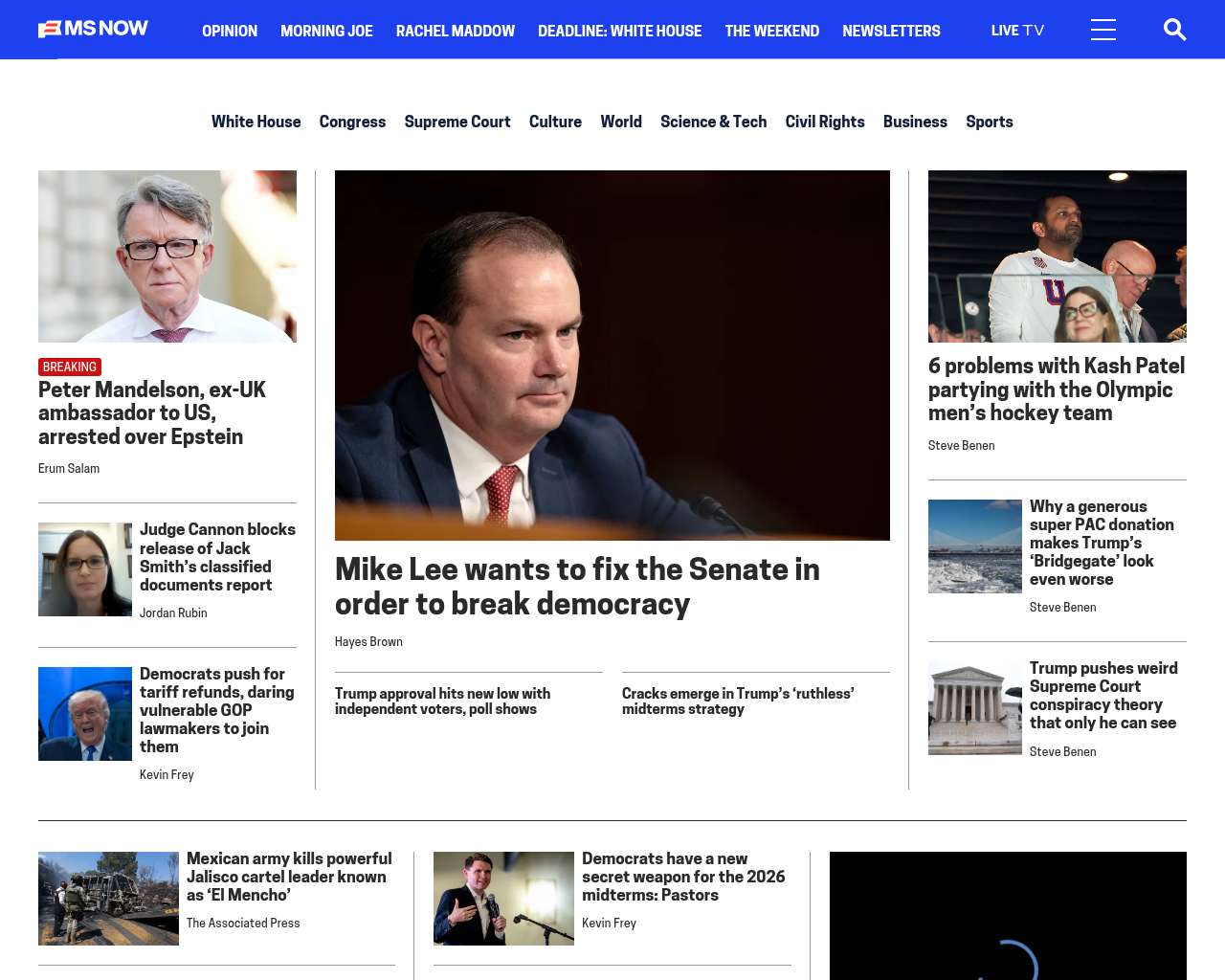The image size is (1225, 980).
Task: Open the Mike Lee main story image
Action: 612,355
